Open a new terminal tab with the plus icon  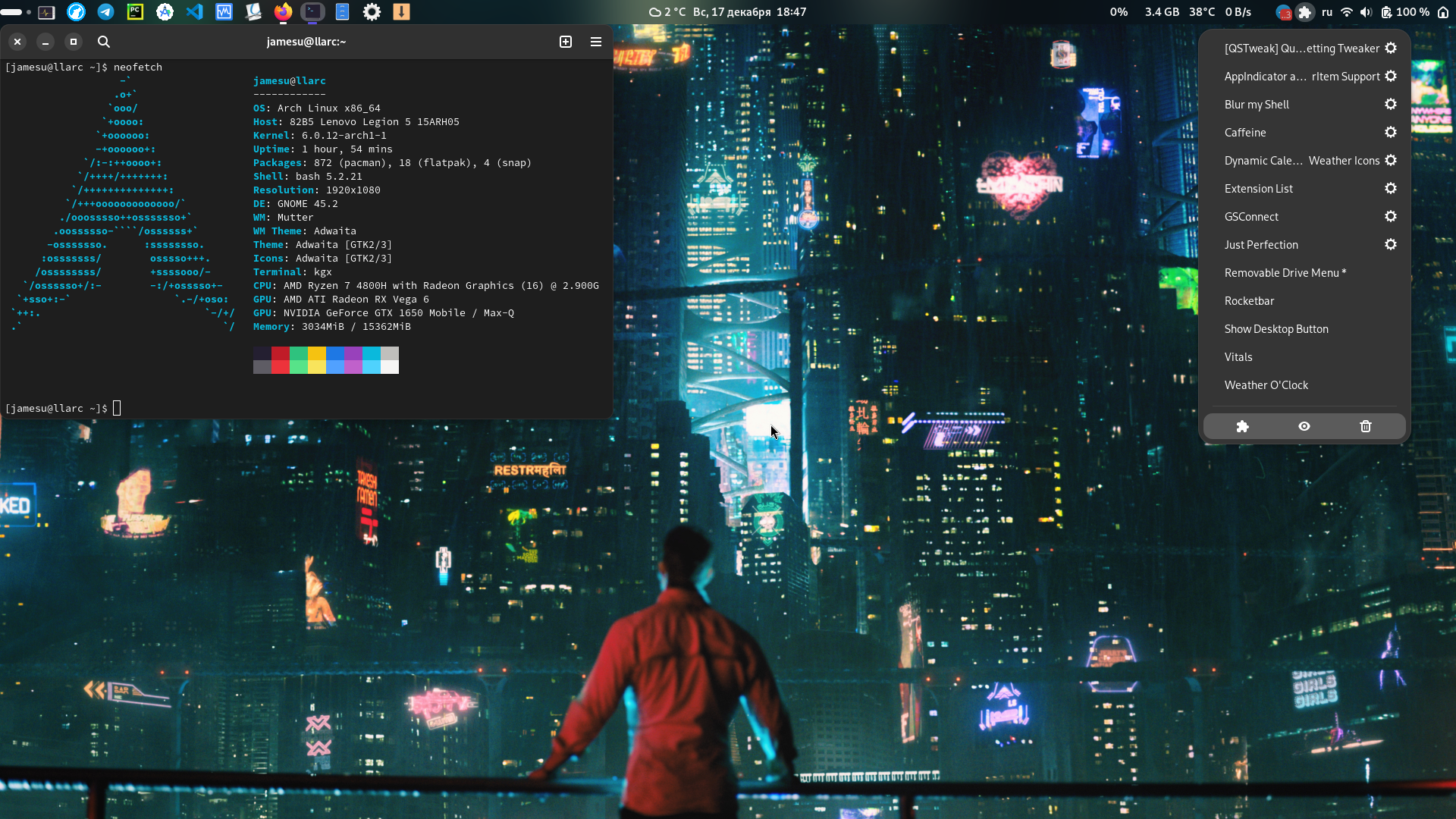click(x=566, y=42)
